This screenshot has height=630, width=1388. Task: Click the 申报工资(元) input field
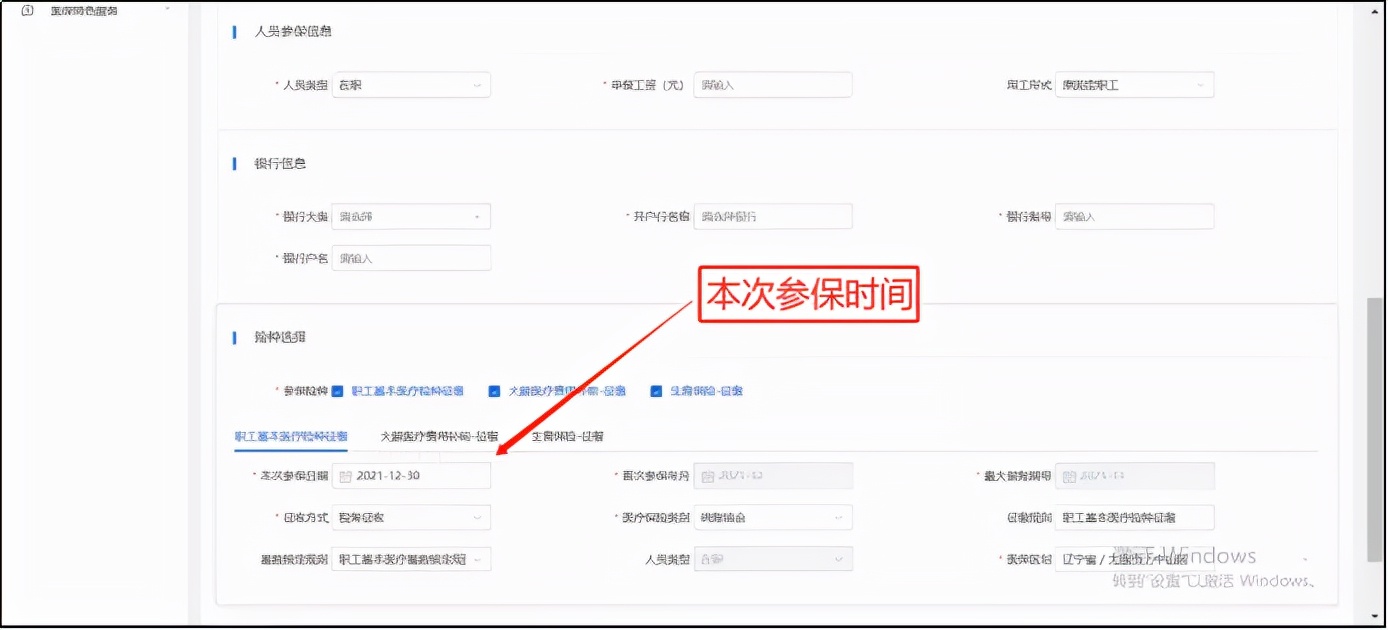772,84
